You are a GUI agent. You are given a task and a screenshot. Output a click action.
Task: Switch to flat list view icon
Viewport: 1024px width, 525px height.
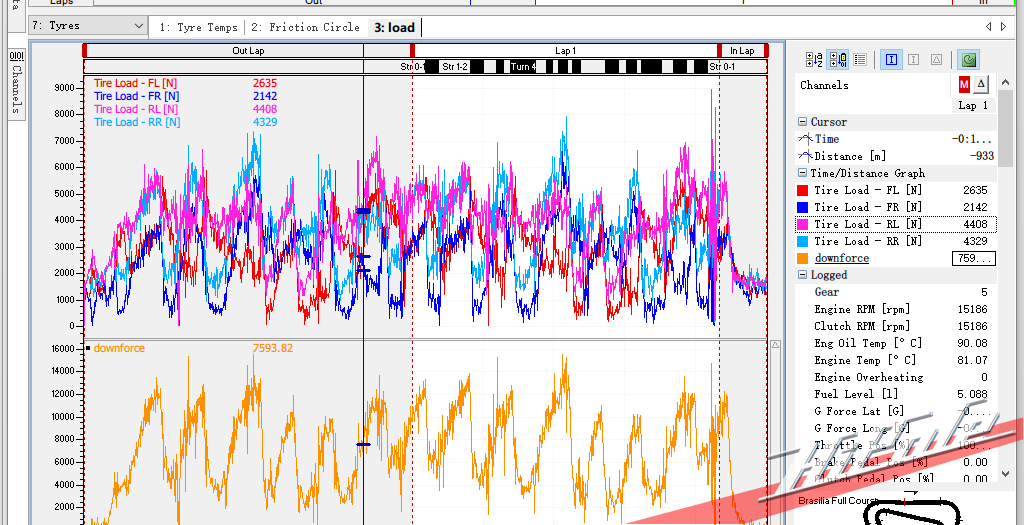coord(860,60)
